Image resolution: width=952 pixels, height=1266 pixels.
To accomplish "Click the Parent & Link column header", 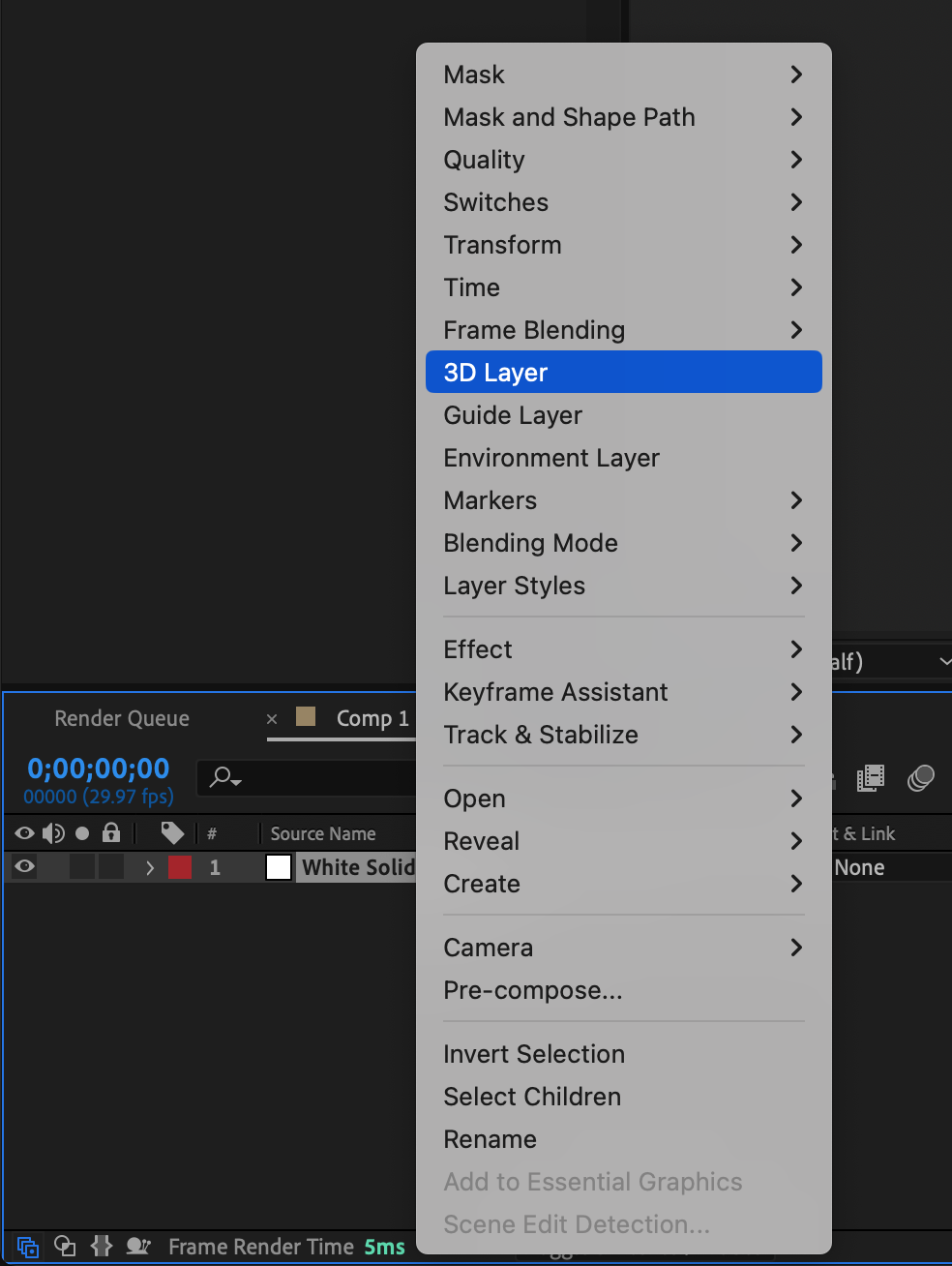I will tap(865, 833).
